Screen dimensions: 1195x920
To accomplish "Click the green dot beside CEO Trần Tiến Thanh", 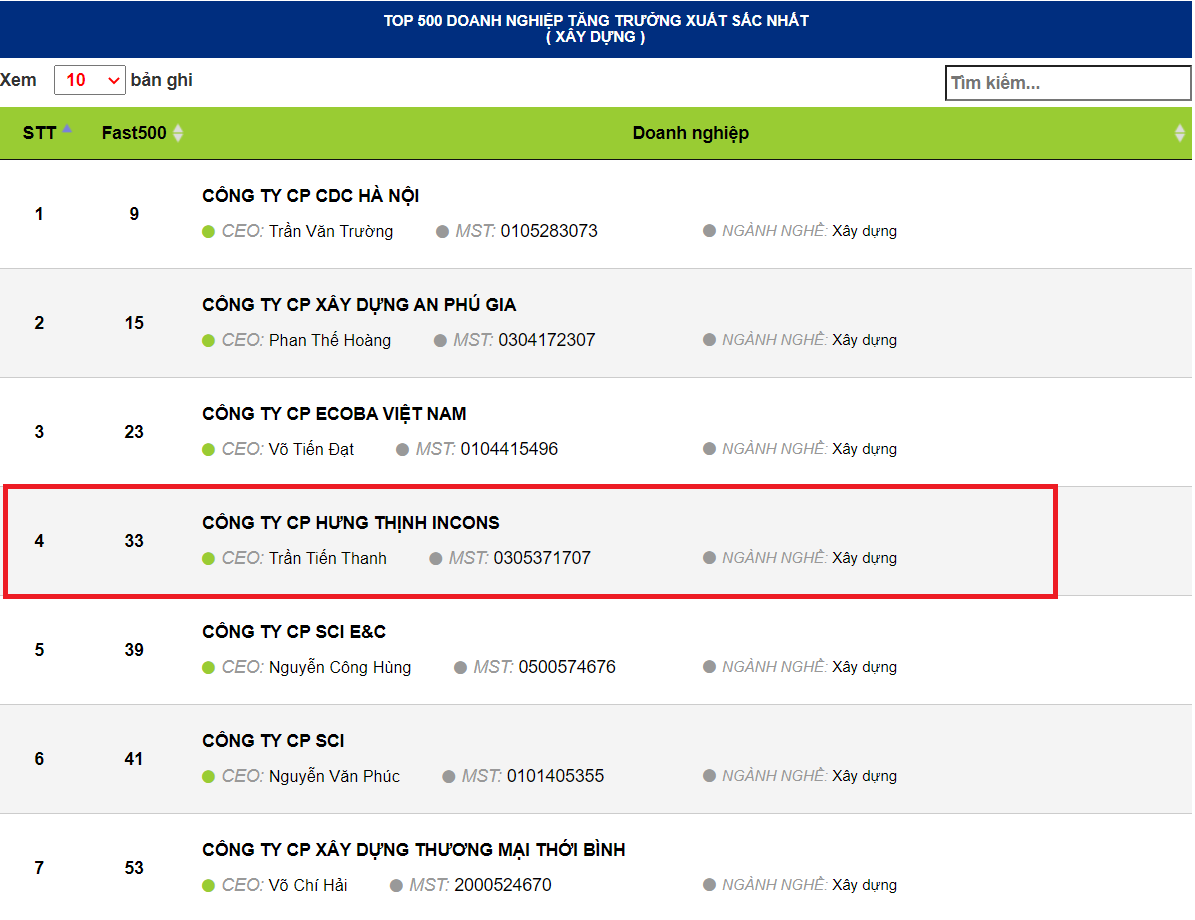I will [208, 559].
